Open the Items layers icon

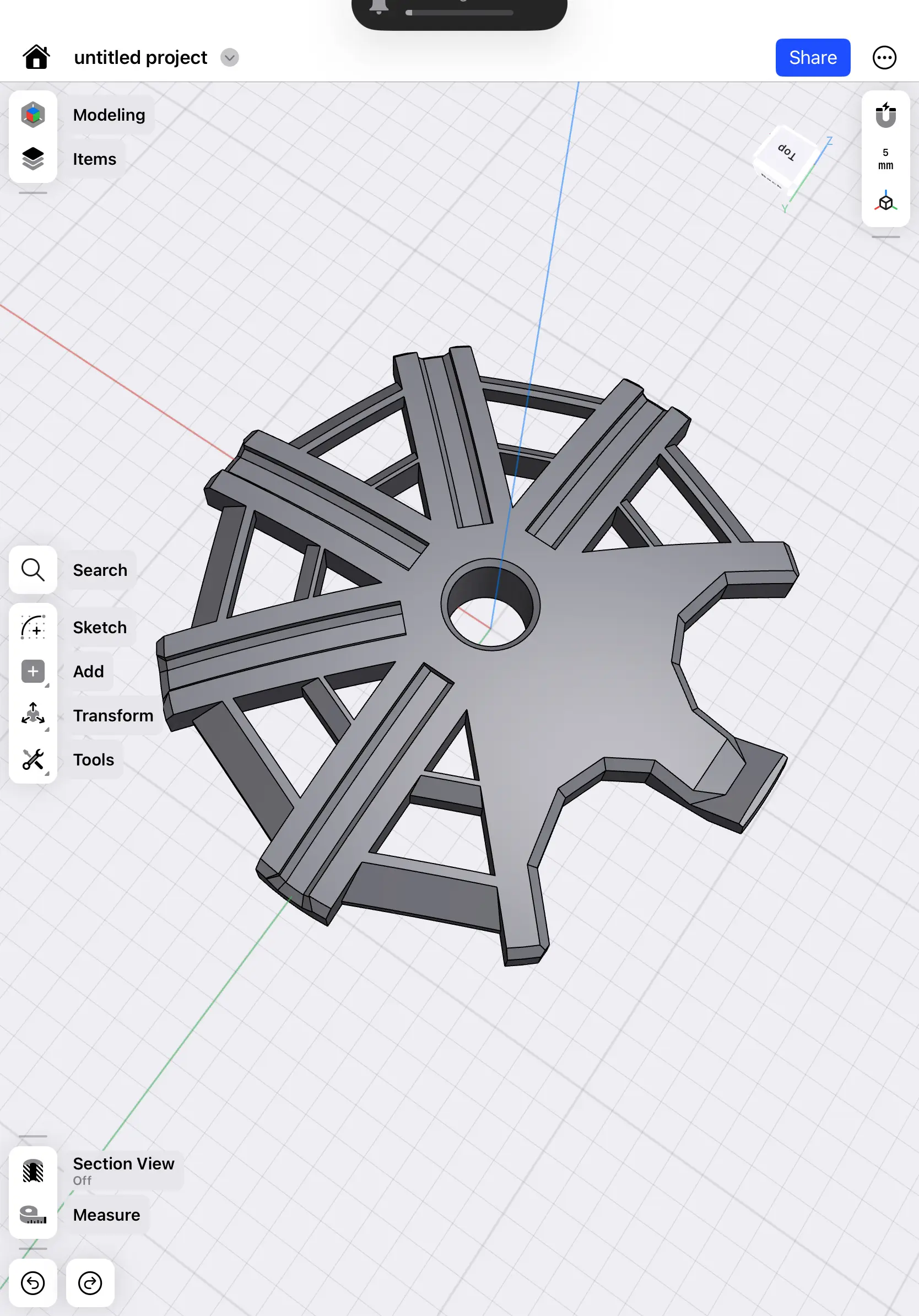[33, 159]
